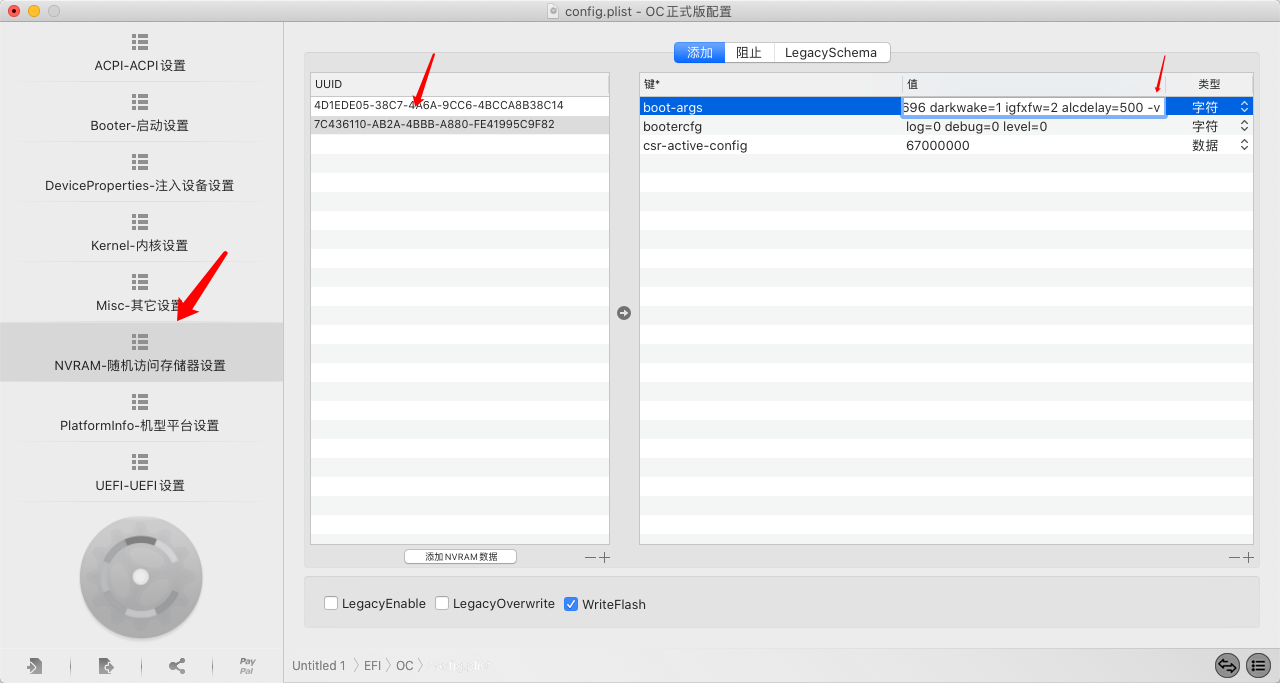
Task: Click the value 67000000
Action: click(937, 145)
